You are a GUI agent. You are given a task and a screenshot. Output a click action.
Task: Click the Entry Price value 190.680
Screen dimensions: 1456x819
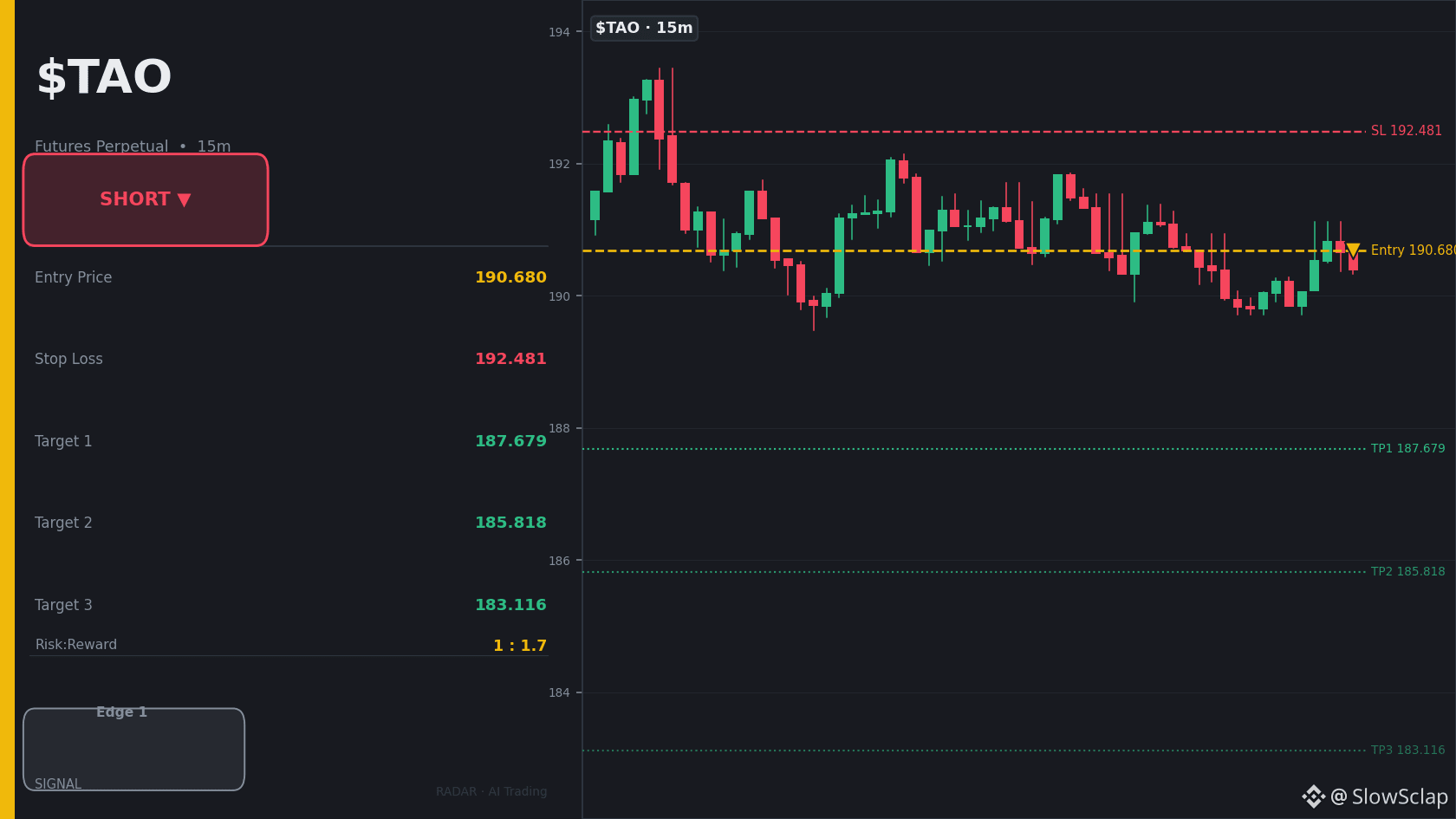510,277
